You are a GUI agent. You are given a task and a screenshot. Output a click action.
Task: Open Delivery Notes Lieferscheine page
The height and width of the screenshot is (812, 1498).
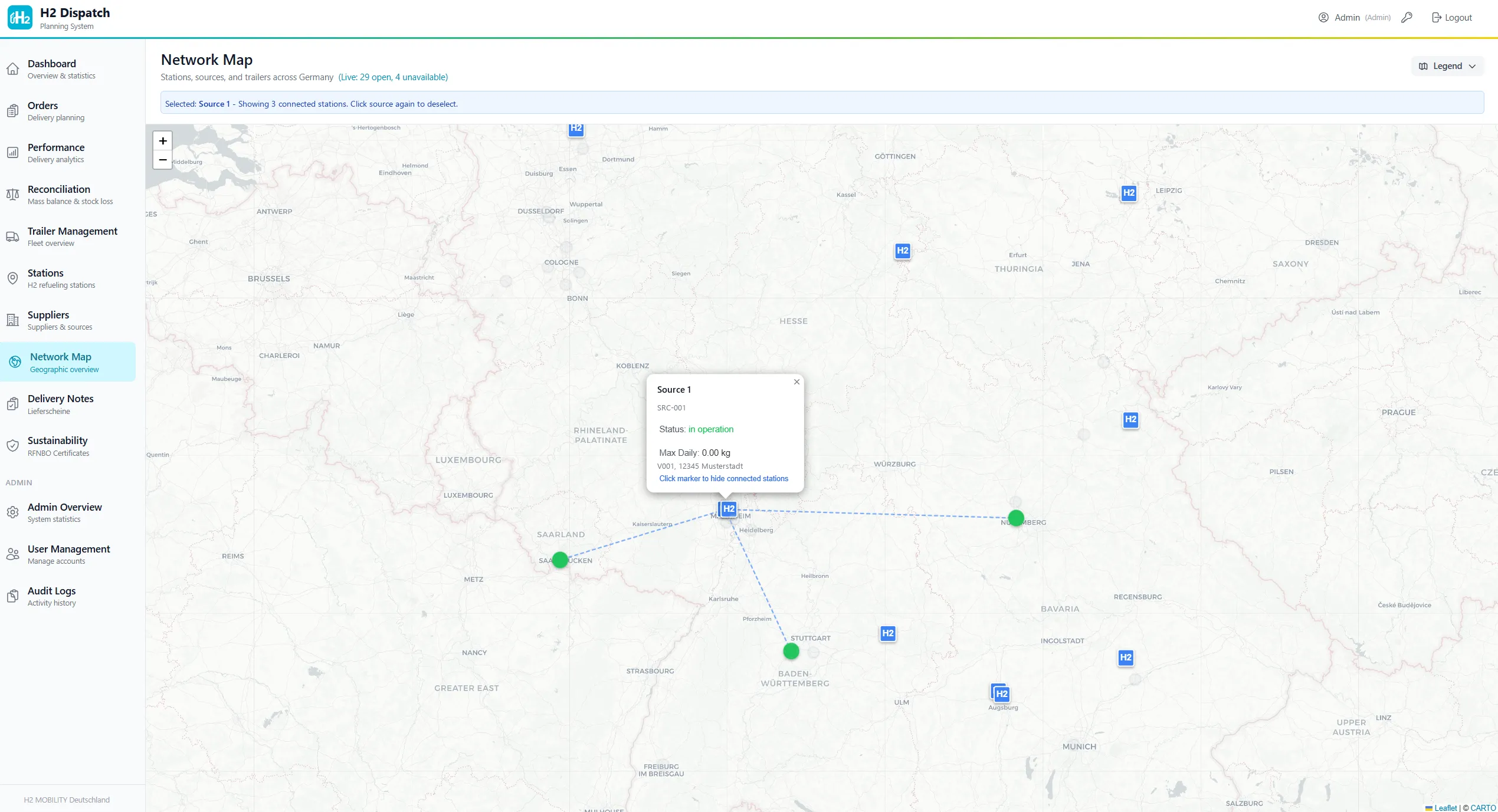68,404
